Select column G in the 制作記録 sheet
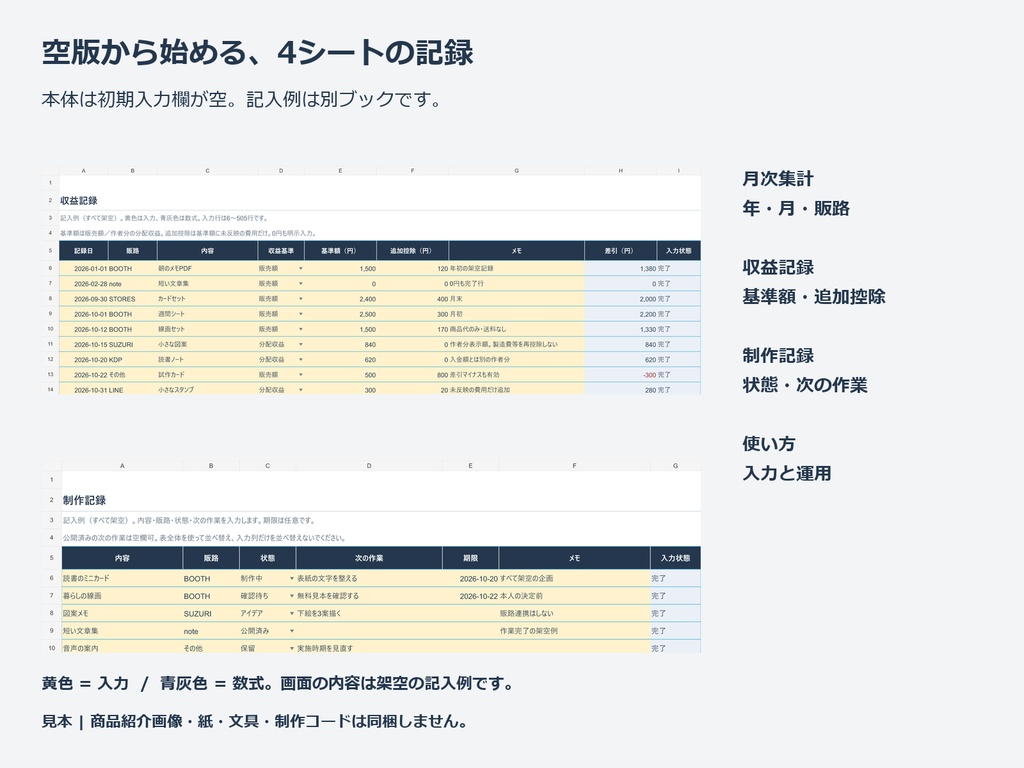 pyautogui.click(x=675, y=466)
